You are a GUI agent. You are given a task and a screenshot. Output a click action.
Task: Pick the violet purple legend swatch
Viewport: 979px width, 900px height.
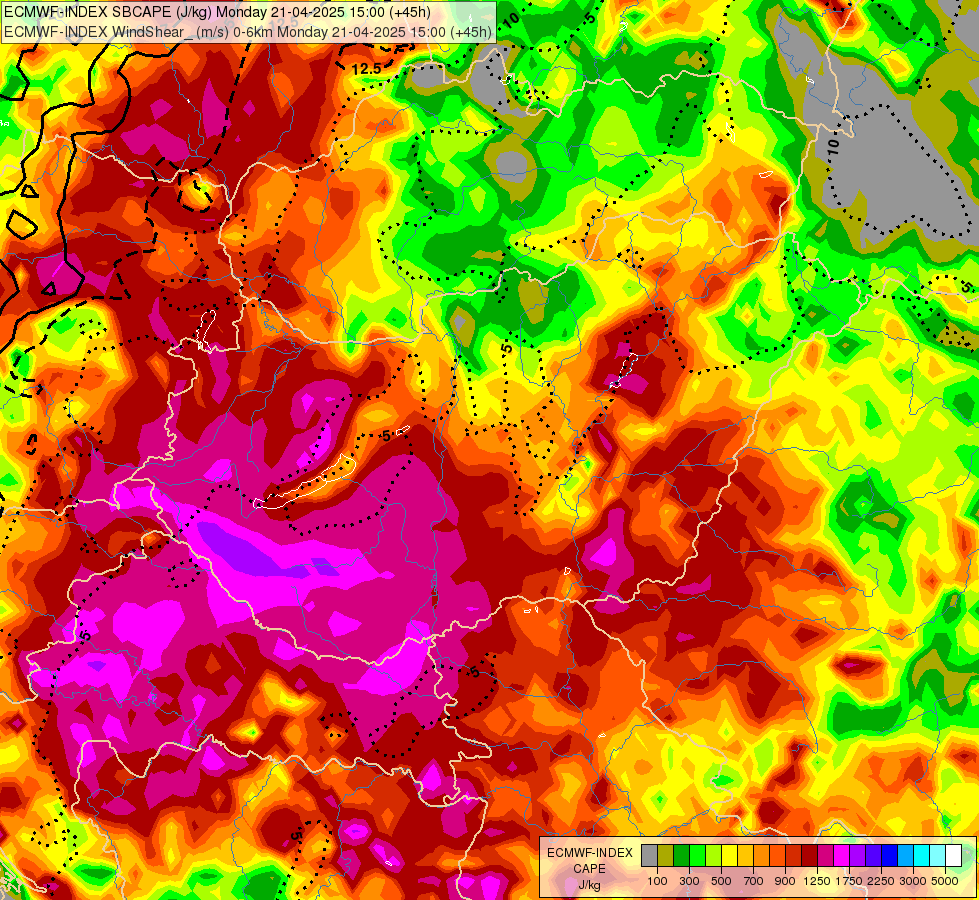858,855
